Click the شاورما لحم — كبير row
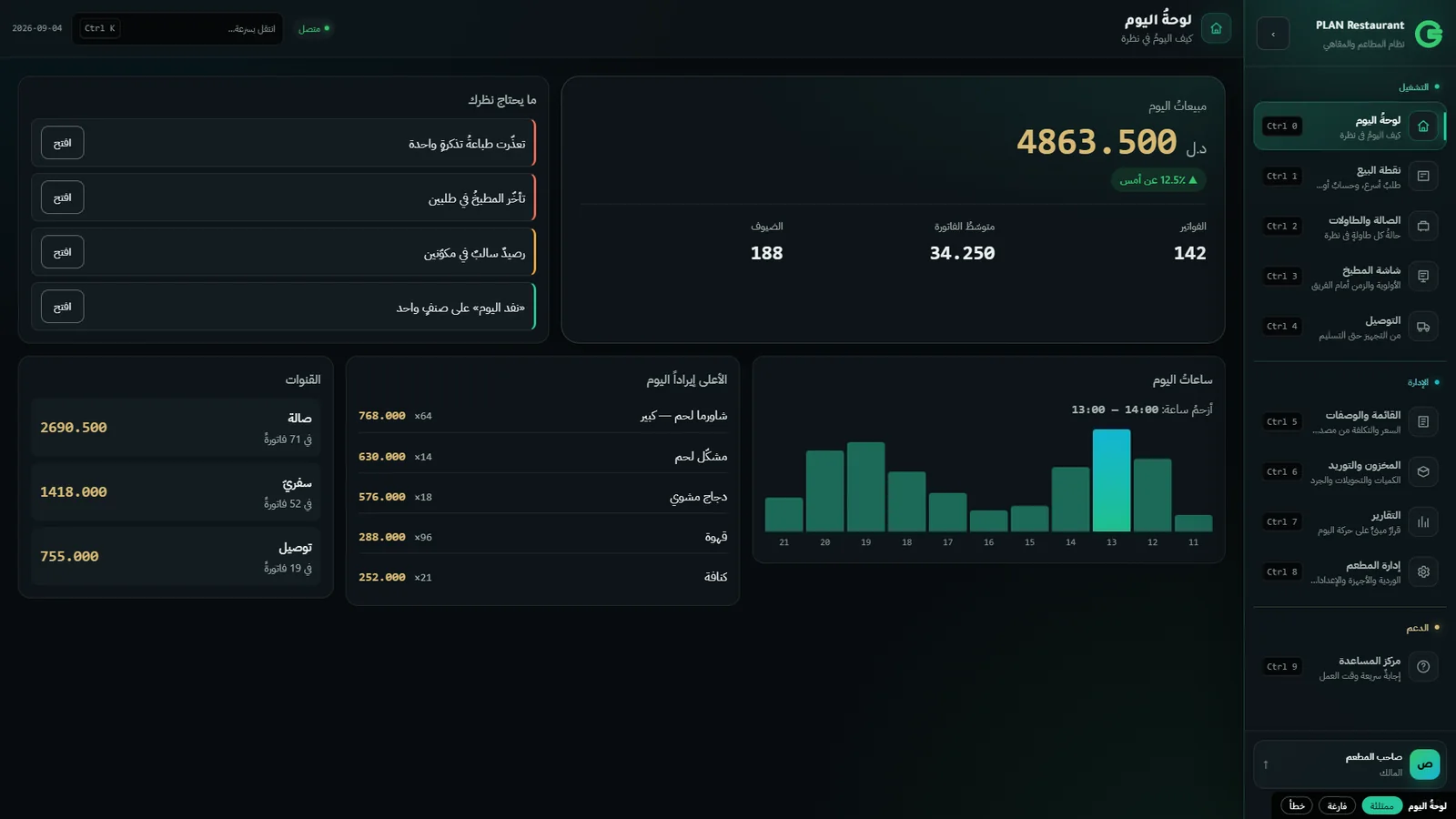The height and width of the screenshot is (819, 1456). (542, 415)
